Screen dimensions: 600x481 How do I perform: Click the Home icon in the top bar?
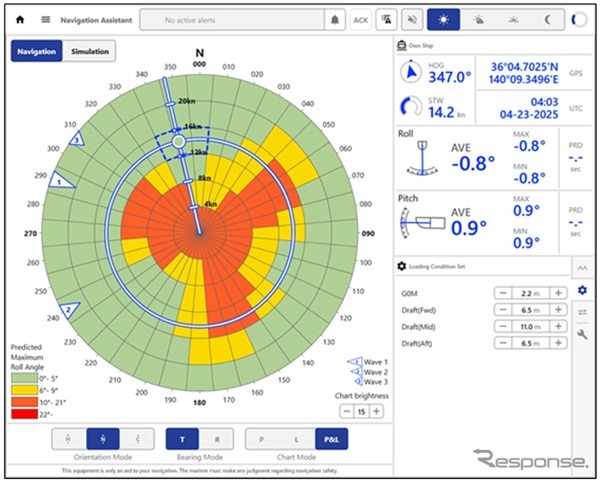click(x=19, y=19)
